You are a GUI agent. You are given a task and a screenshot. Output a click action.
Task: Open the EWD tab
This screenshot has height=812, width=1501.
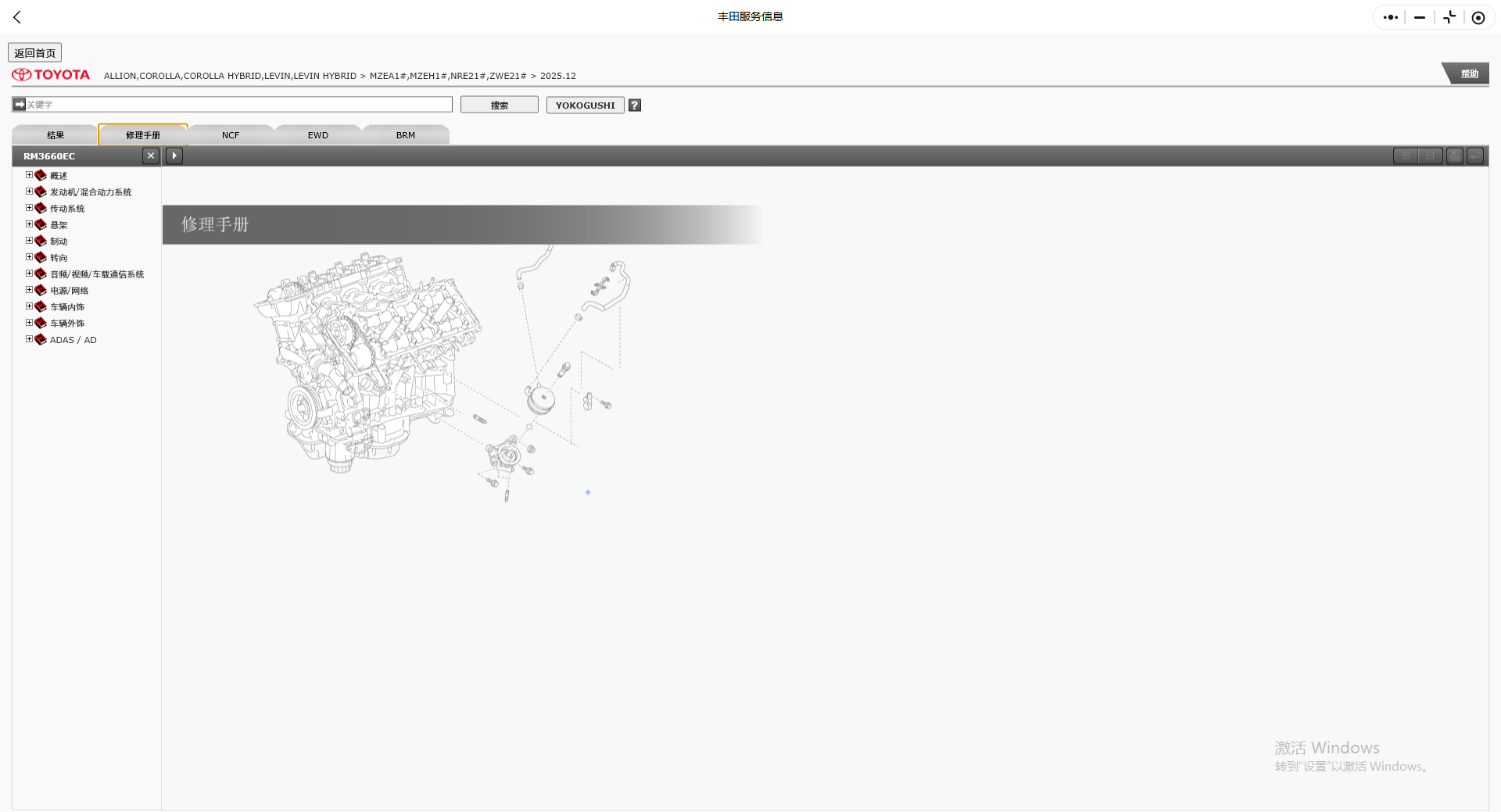coord(318,134)
